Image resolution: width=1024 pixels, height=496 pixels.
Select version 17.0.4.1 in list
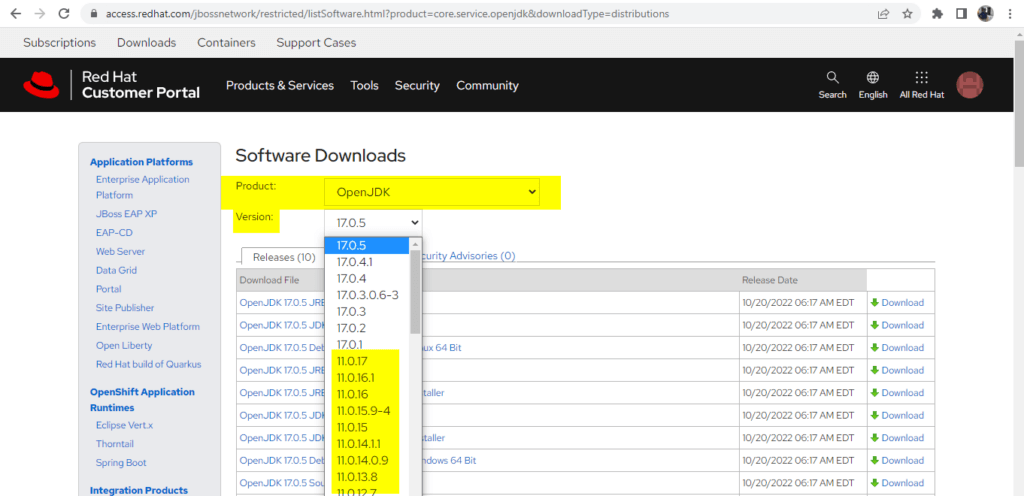tap(366, 262)
